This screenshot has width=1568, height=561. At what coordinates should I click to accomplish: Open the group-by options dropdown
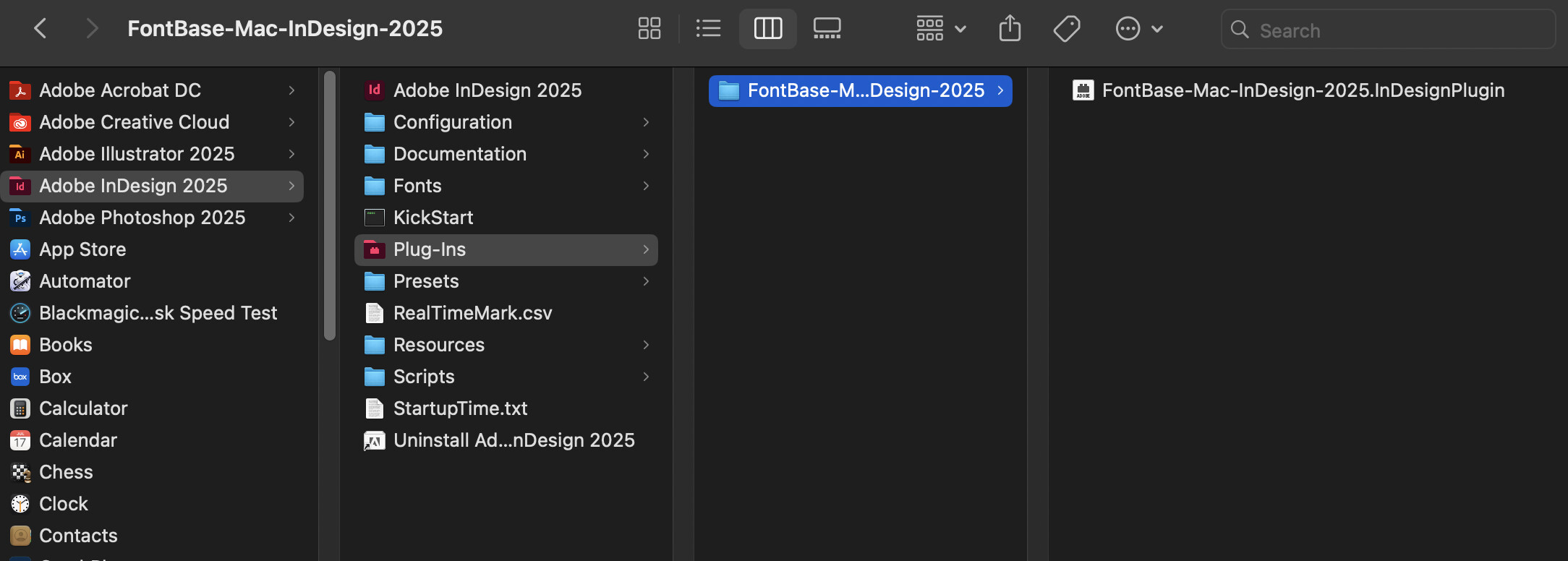941,29
